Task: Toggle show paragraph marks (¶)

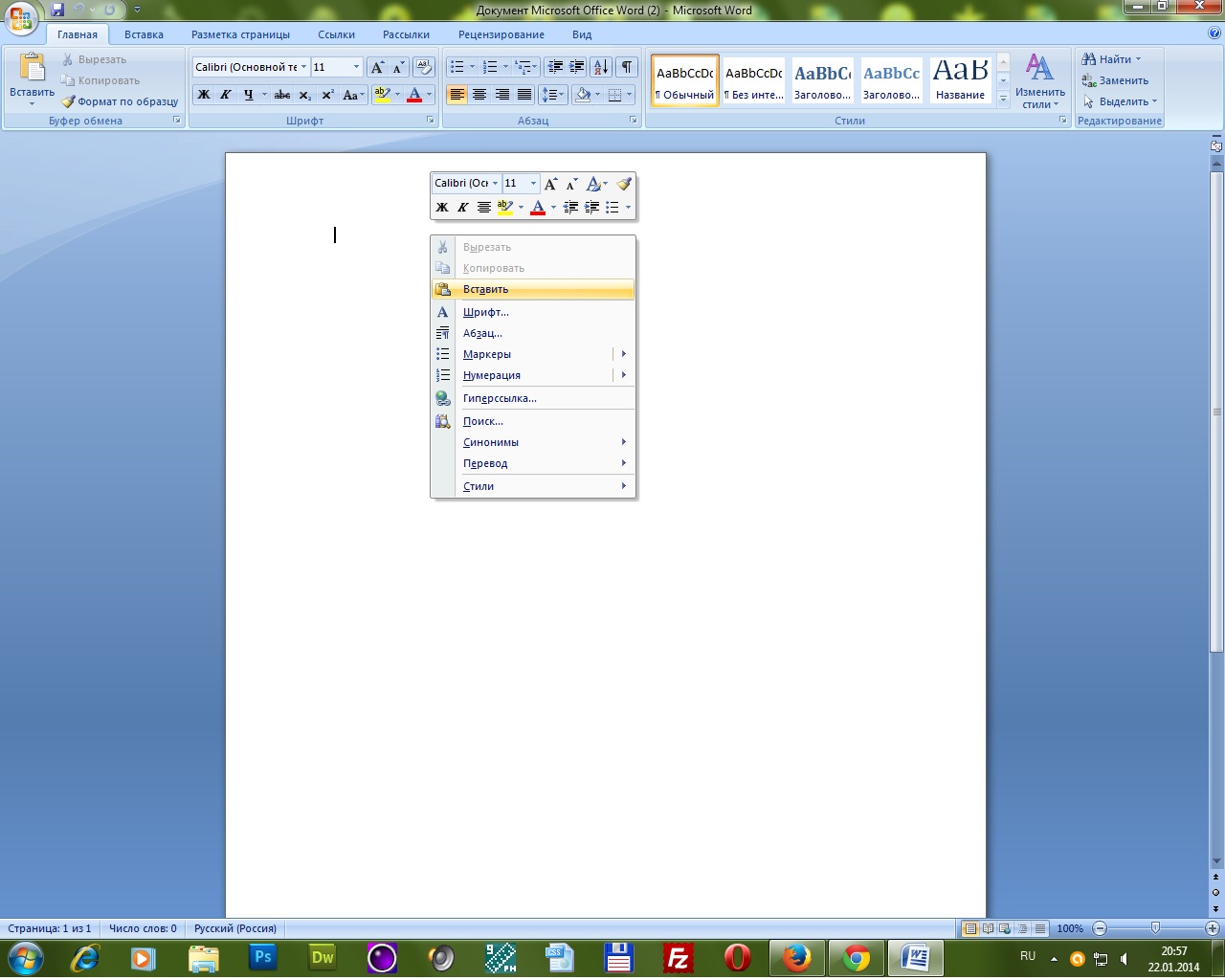Action: pos(626,67)
